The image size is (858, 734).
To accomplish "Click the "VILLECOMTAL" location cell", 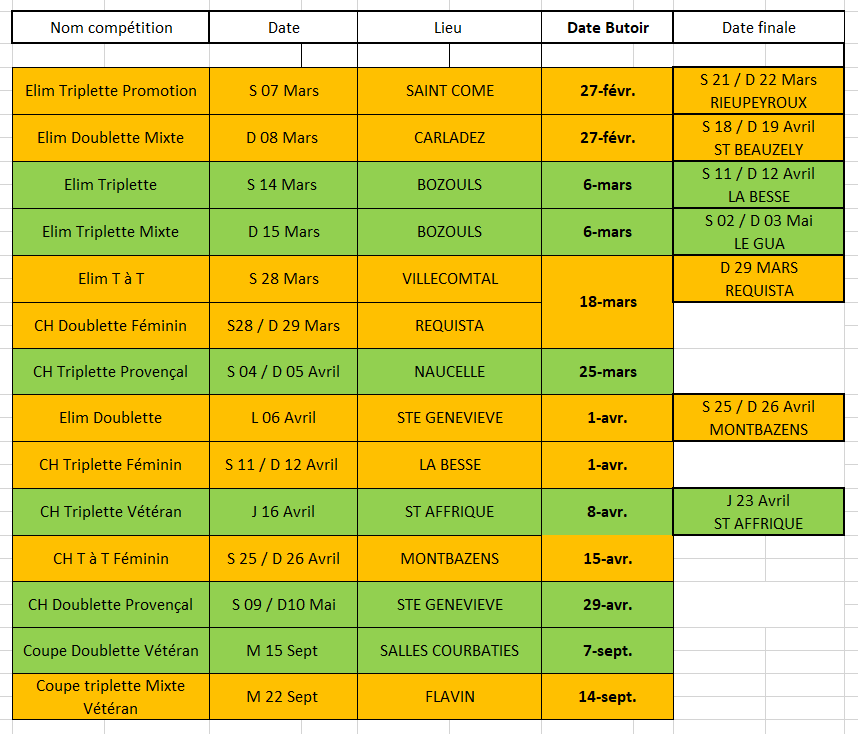I will (449, 278).
